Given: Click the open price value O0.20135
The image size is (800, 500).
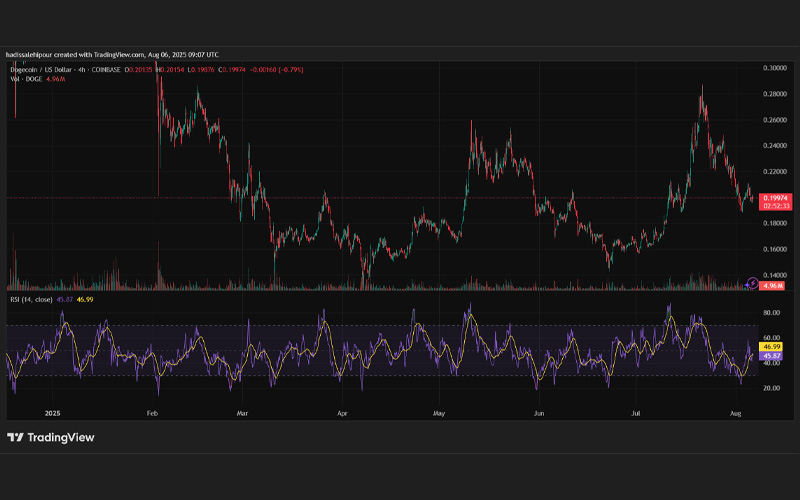Looking at the screenshot, I should (x=138, y=69).
